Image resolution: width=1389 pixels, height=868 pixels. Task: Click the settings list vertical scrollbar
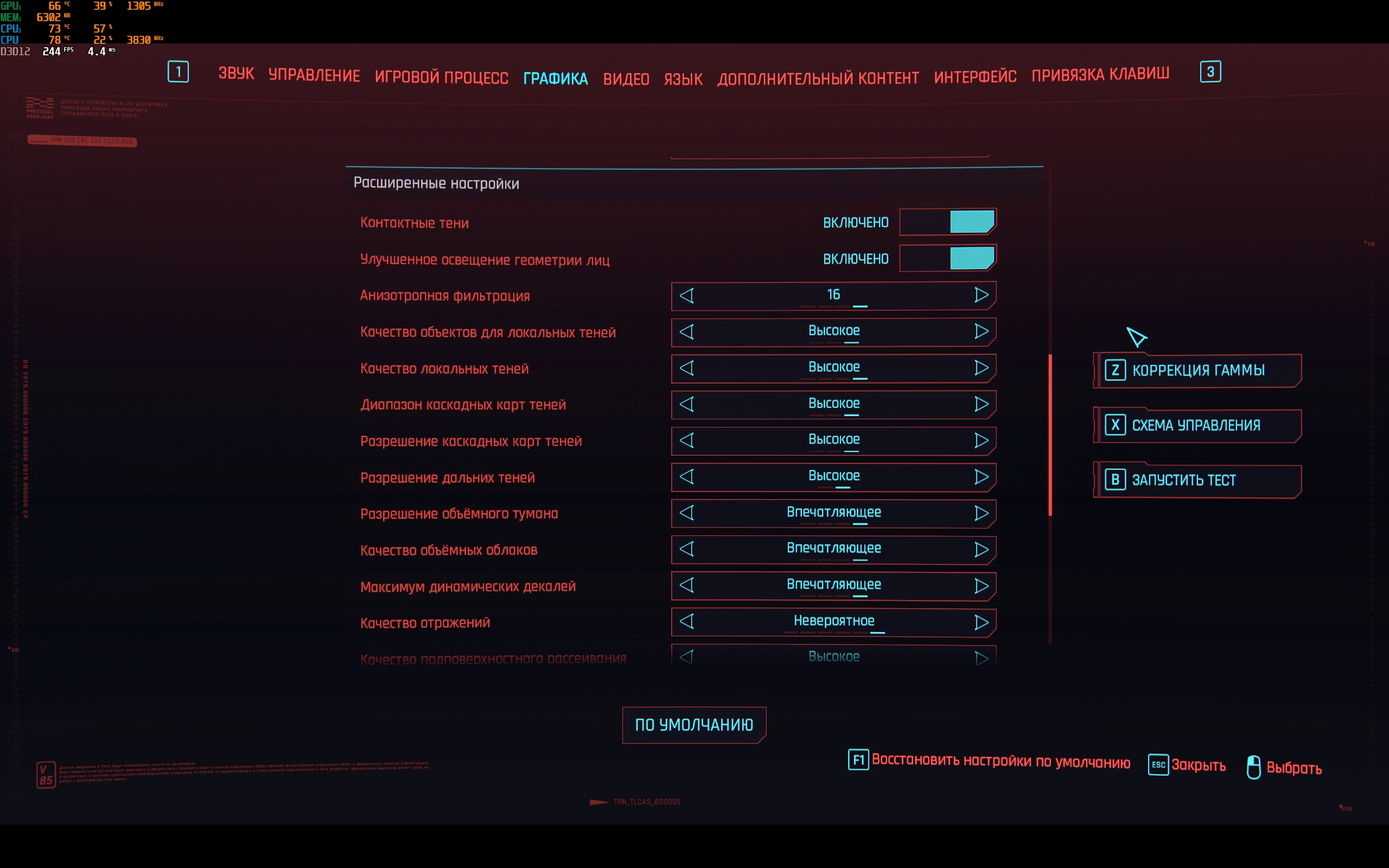point(1050,435)
